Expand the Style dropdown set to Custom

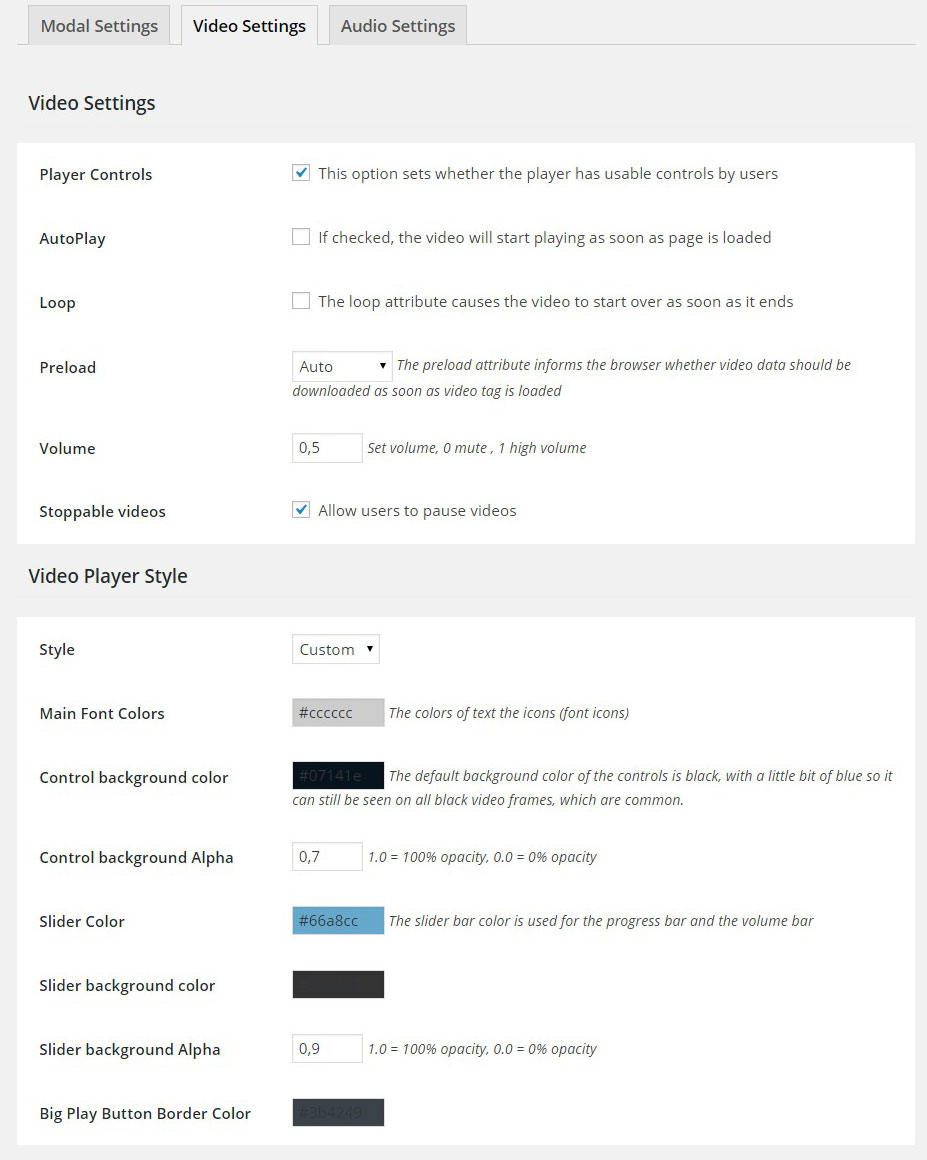coord(336,649)
